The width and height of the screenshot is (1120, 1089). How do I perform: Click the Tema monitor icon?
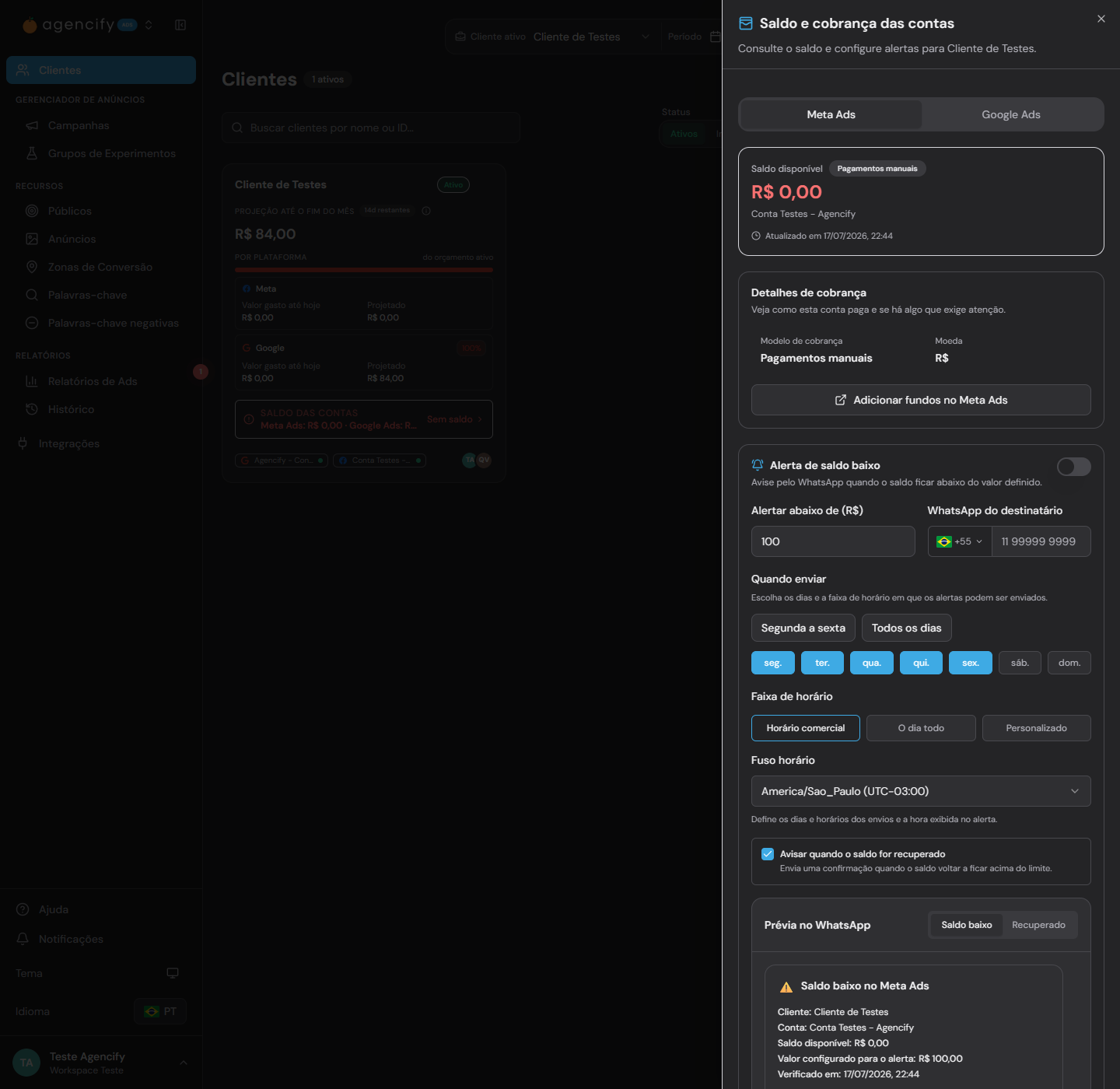point(173,973)
